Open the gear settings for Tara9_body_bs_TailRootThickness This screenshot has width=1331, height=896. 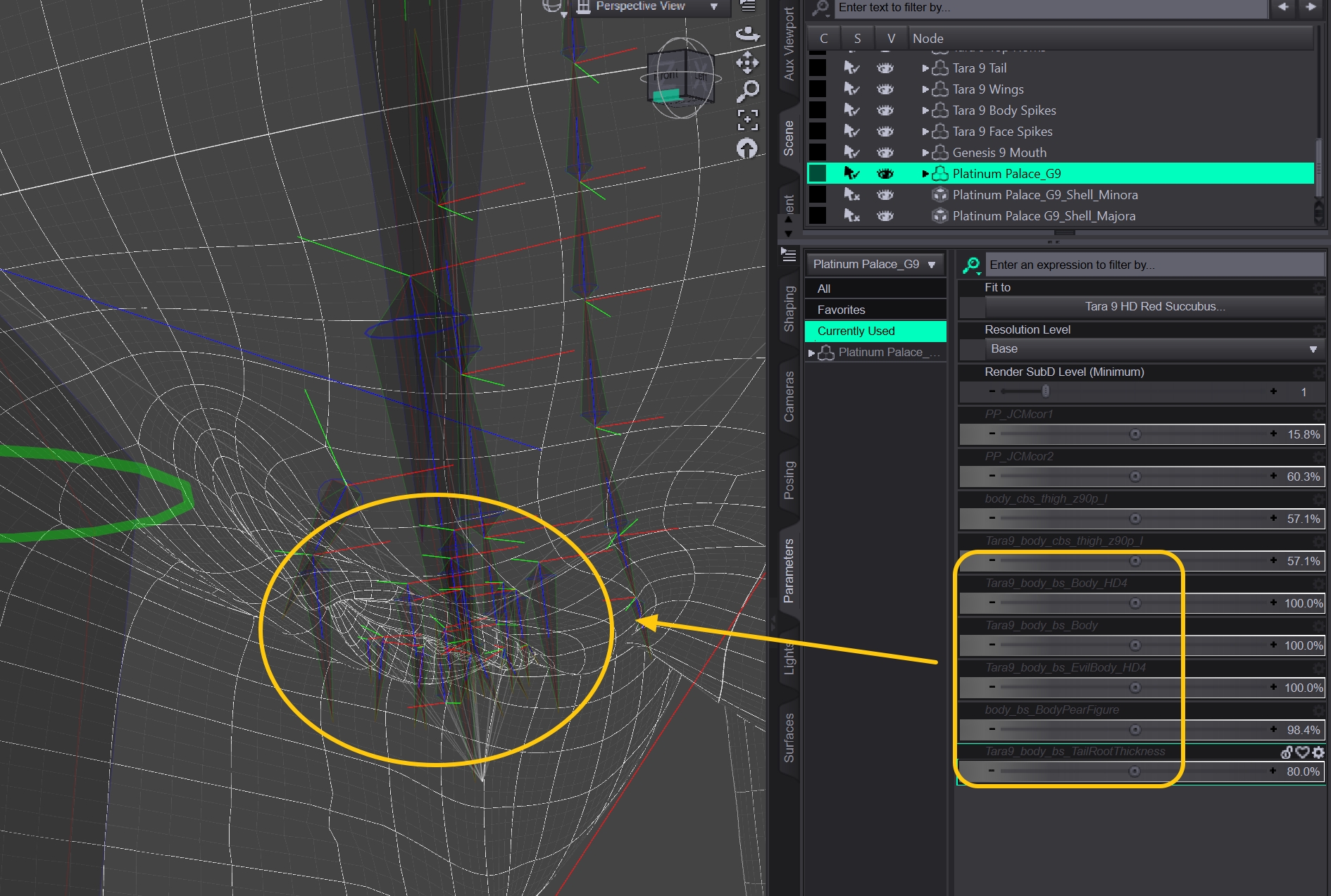pos(1318,752)
